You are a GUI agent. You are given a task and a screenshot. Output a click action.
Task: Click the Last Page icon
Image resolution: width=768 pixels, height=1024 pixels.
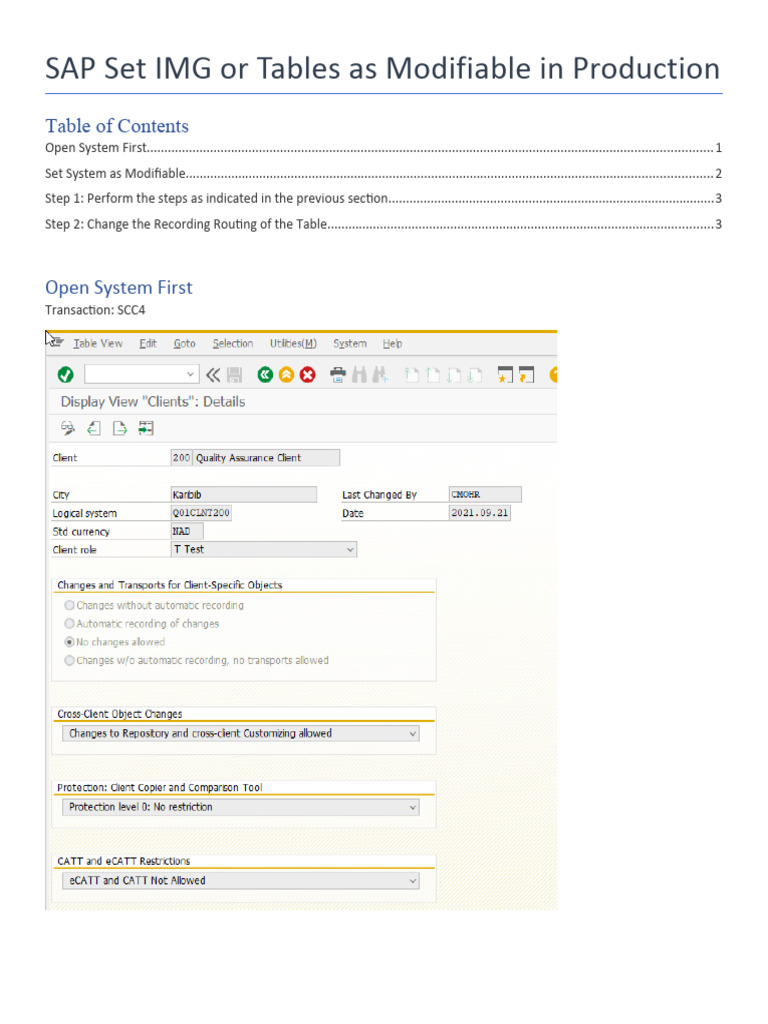[x=475, y=375]
